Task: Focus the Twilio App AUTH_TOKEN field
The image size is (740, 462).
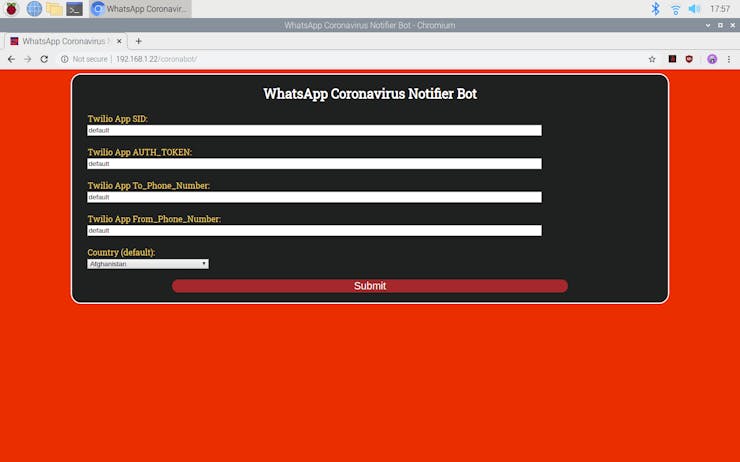Action: click(x=314, y=164)
